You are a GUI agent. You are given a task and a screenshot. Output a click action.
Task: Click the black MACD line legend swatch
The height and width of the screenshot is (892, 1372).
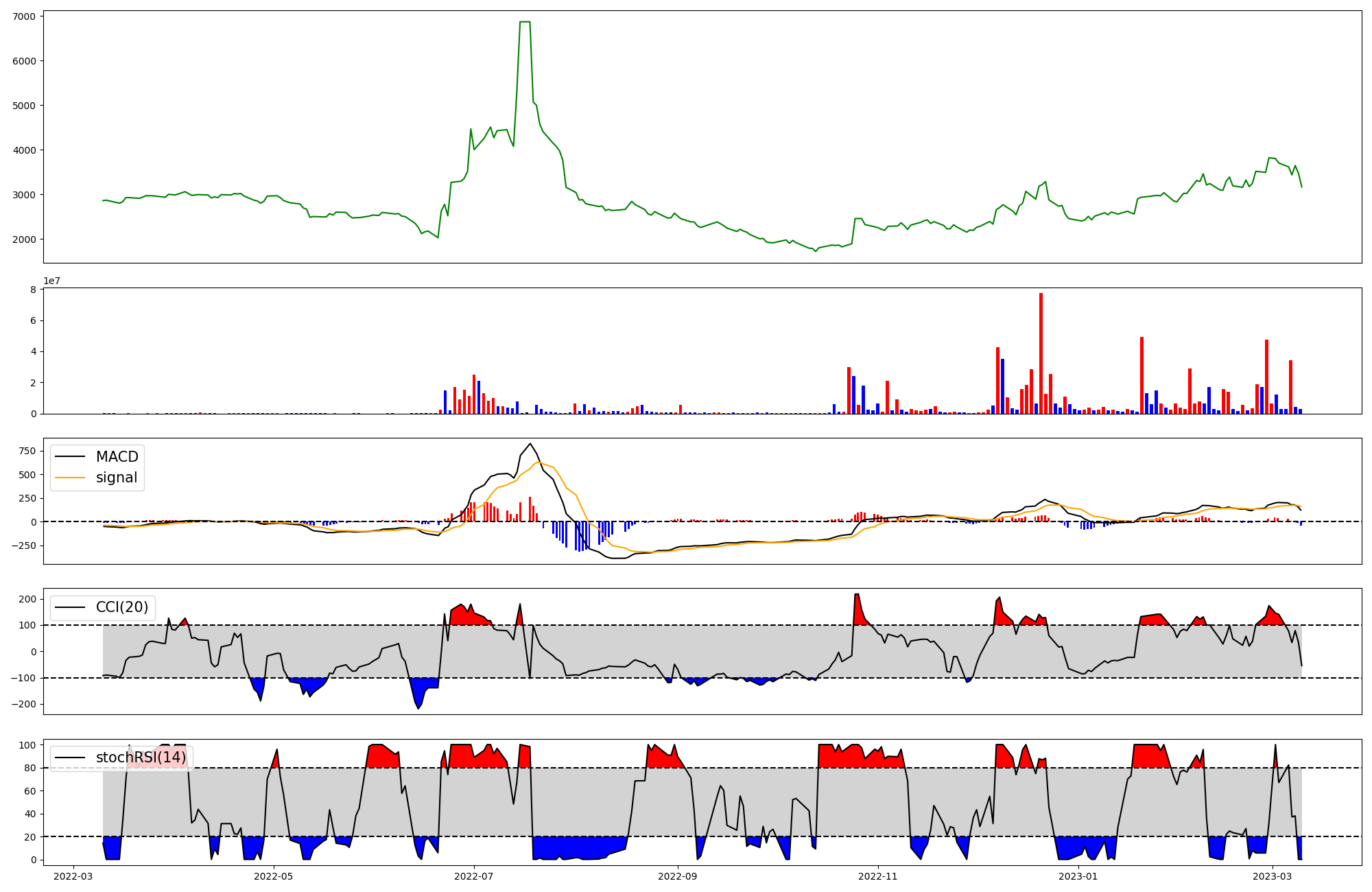click(70, 457)
